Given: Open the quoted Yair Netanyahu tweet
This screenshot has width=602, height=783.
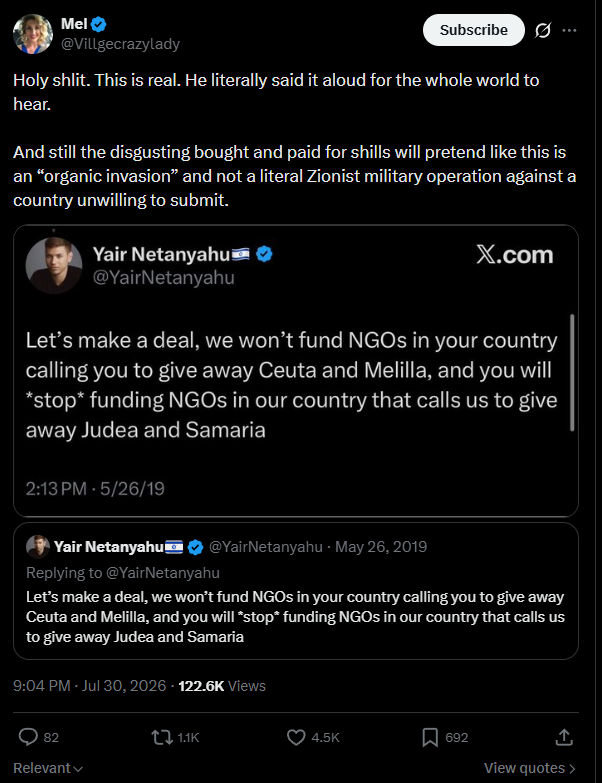Looking at the screenshot, I should click(x=296, y=591).
